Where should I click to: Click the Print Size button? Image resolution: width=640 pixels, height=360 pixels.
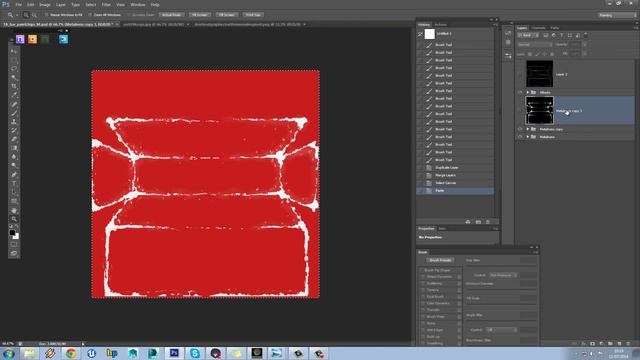[x=253, y=15]
